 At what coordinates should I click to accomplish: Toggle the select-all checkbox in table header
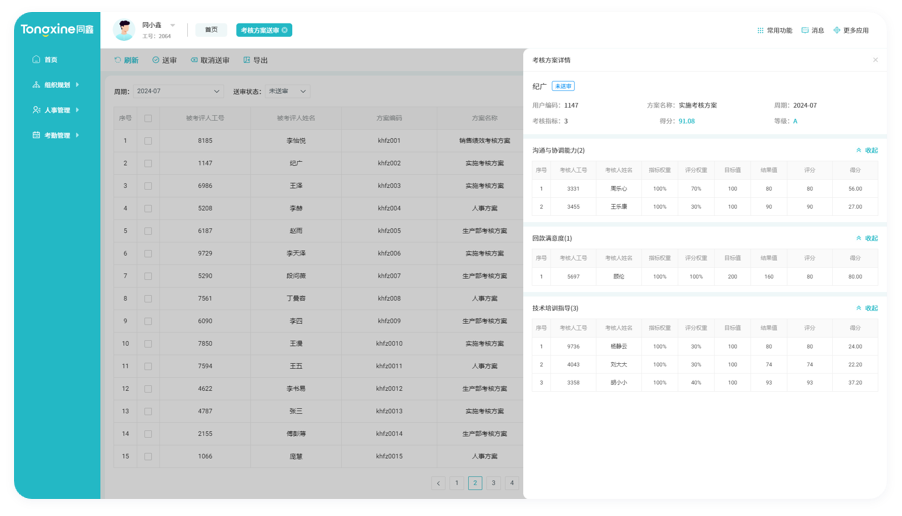148,118
